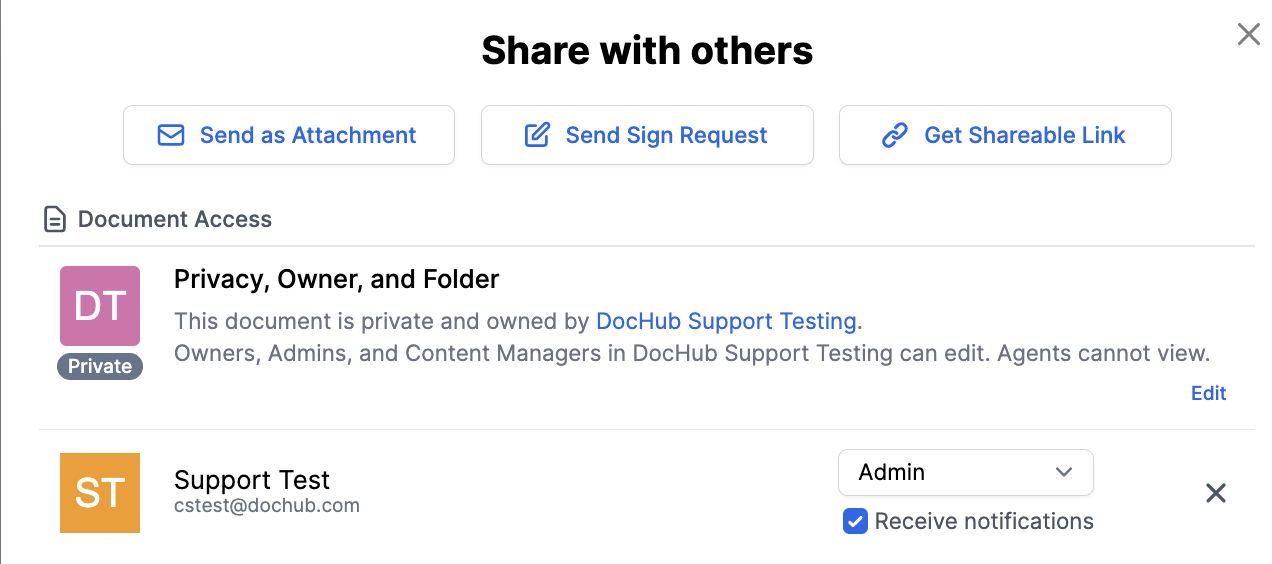Click the pencil icon on Send Sign Request
The image size is (1272, 564).
[538, 135]
